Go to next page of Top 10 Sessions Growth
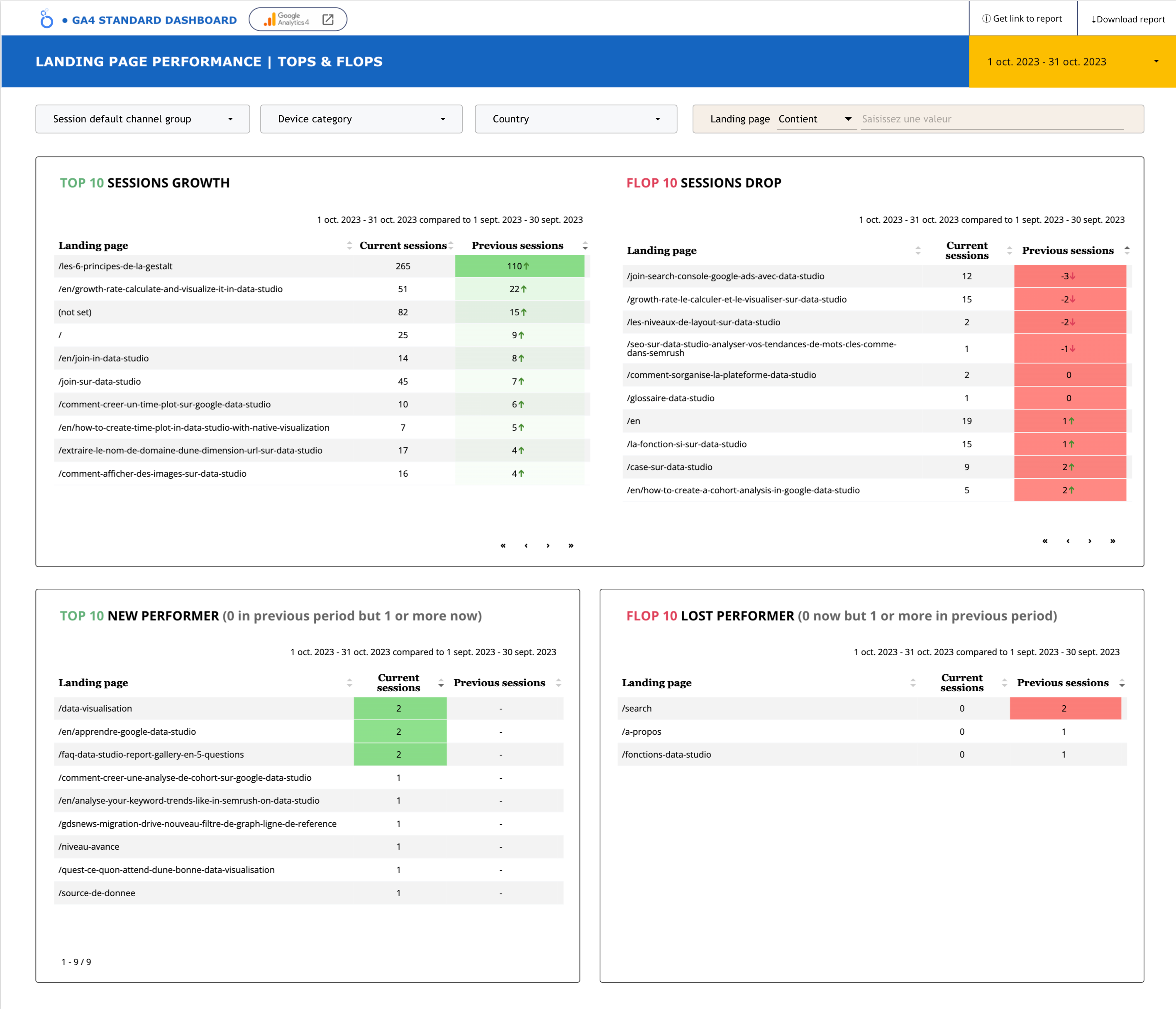The width and height of the screenshot is (1176, 1009). tap(548, 545)
